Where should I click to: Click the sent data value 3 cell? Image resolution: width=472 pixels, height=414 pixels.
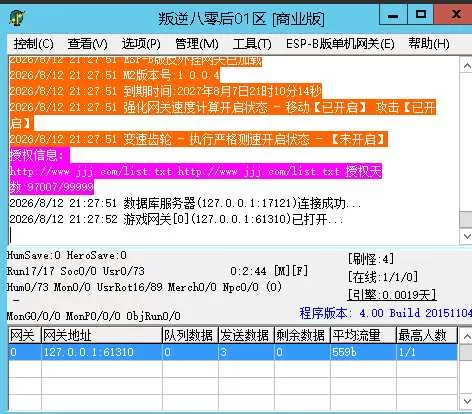click(246, 352)
